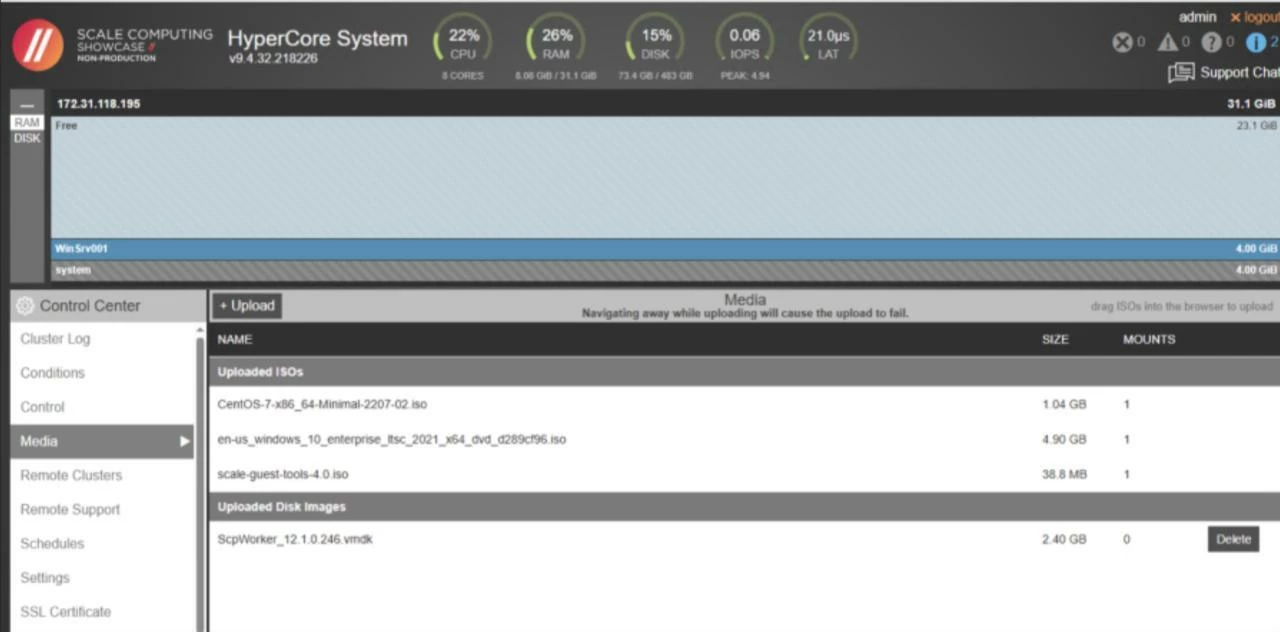Click the 4.90 GB size value
This screenshot has height=632, width=1280.
[x=1064, y=439]
